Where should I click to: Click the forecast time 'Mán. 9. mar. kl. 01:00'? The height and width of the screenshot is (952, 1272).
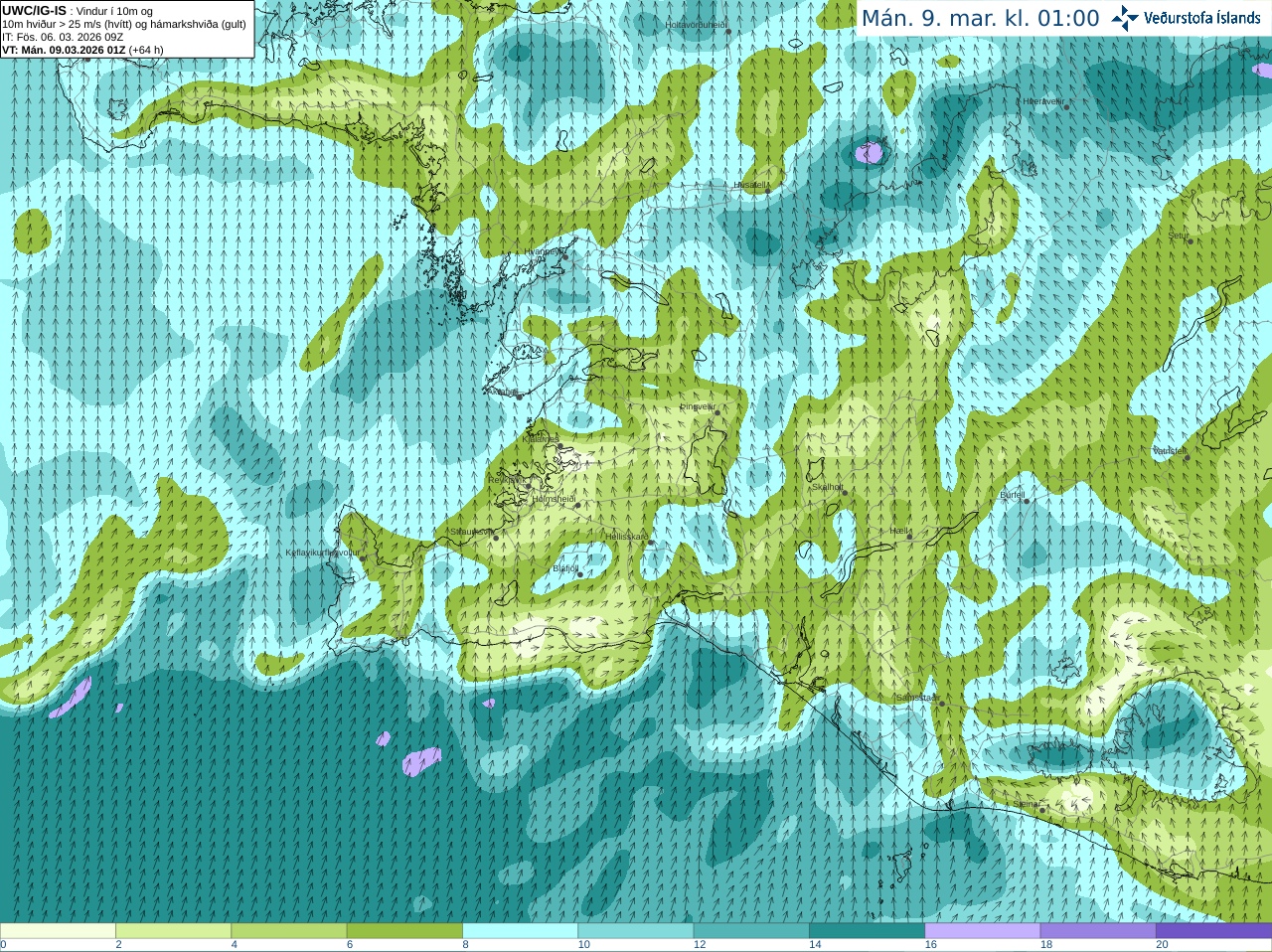(980, 18)
